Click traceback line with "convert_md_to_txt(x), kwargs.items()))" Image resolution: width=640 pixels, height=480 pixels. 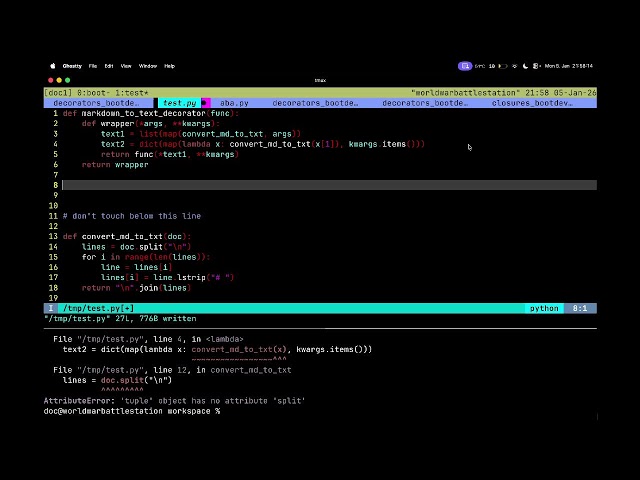[x=218, y=349]
